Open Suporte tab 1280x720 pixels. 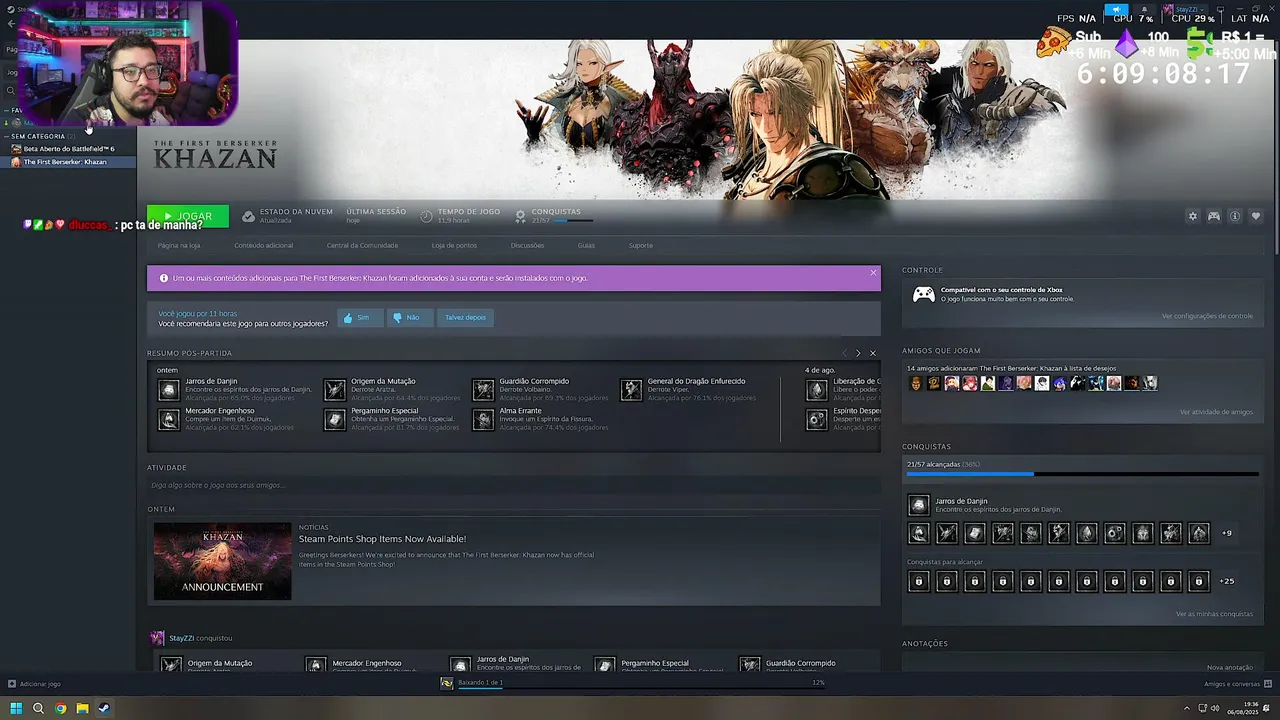pos(640,245)
